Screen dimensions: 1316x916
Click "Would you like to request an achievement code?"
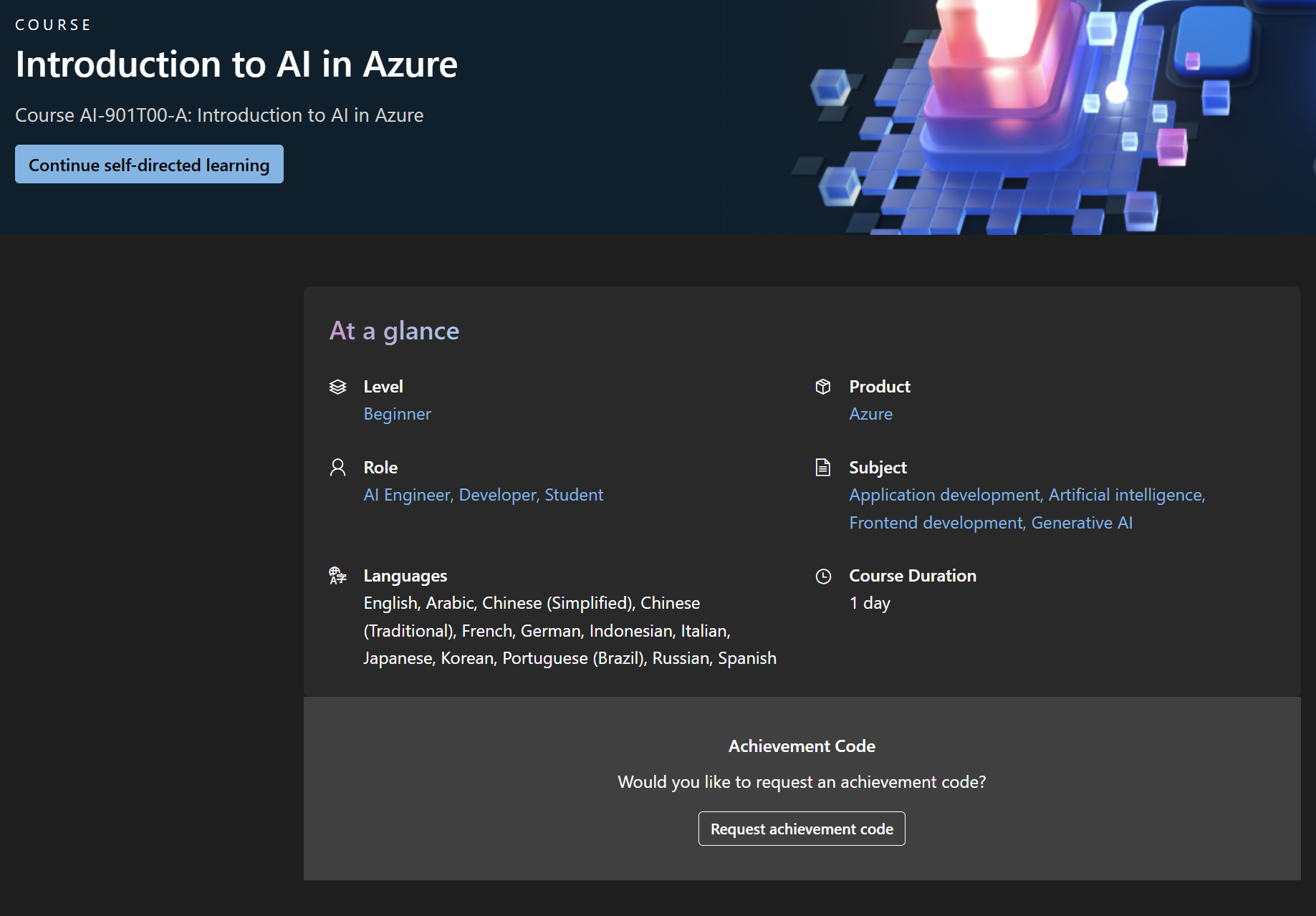pyautogui.click(x=802, y=782)
